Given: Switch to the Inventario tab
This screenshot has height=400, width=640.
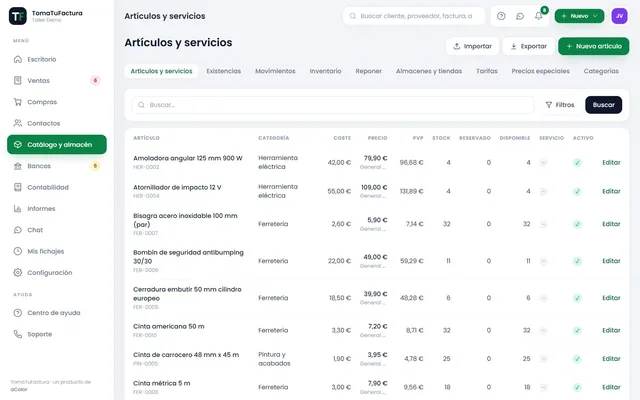Looking at the screenshot, I should pos(325,71).
